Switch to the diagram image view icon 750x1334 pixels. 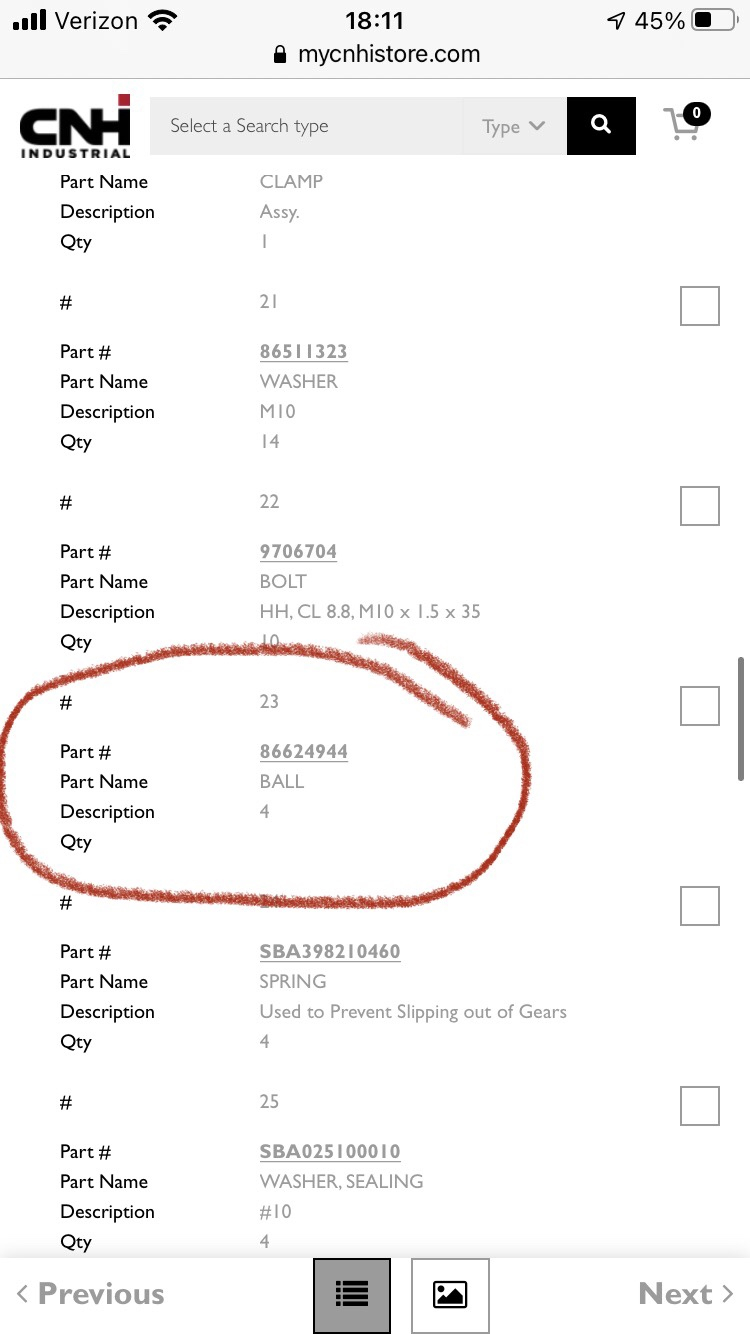coord(450,1295)
